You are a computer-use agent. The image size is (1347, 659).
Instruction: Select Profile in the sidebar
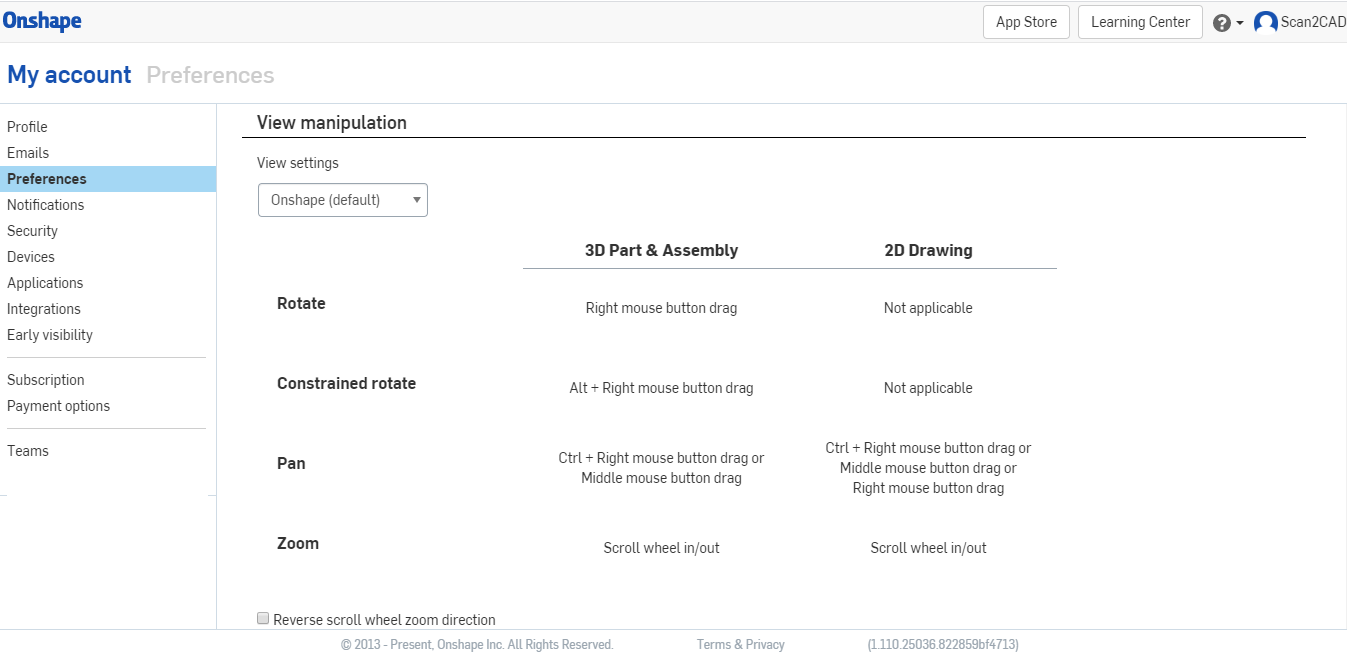[27, 127]
